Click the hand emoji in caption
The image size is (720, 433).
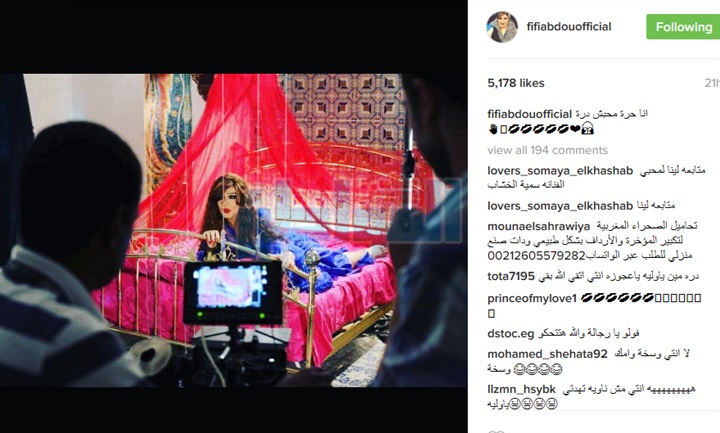click(x=493, y=129)
